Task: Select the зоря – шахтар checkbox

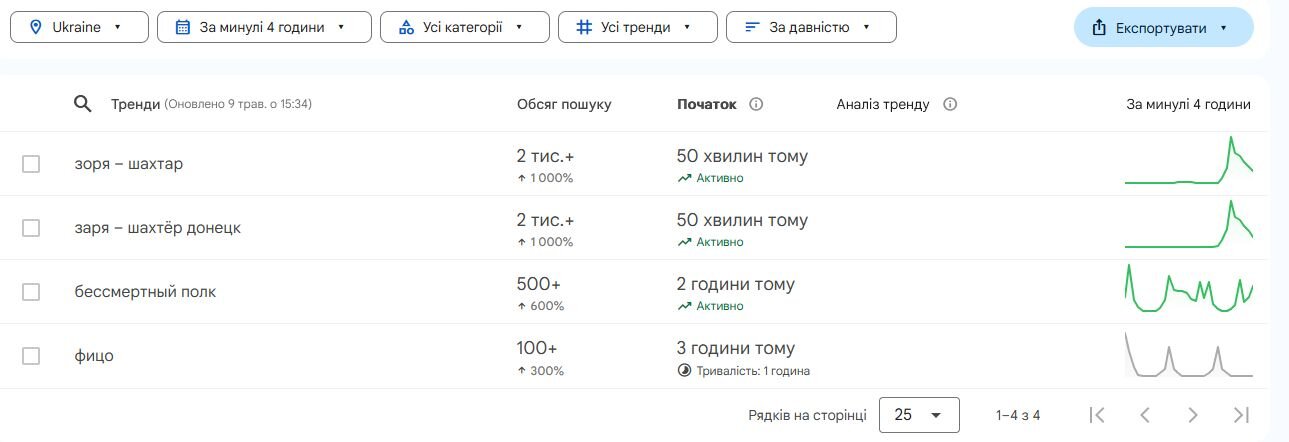Action: (x=31, y=164)
